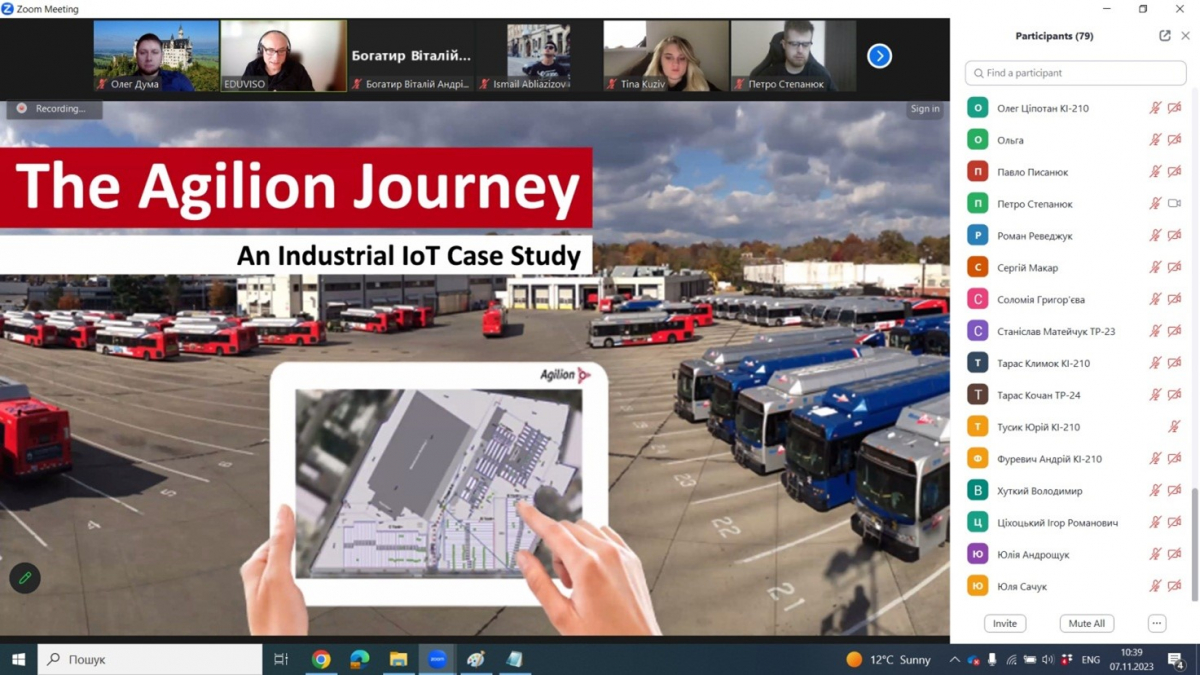Click the camera icon beside Петро Степанюк
This screenshot has width=1200, height=675.
click(1174, 204)
